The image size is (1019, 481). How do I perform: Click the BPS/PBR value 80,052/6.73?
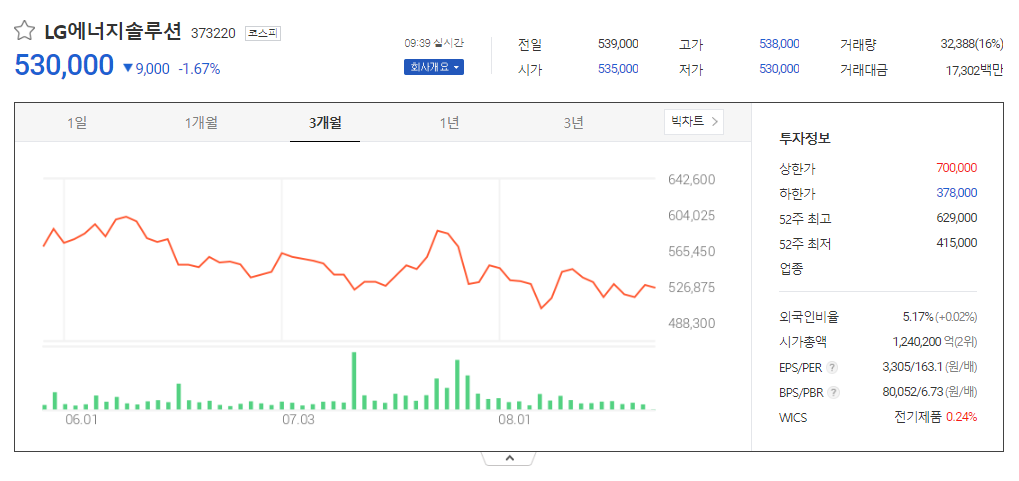point(912,392)
